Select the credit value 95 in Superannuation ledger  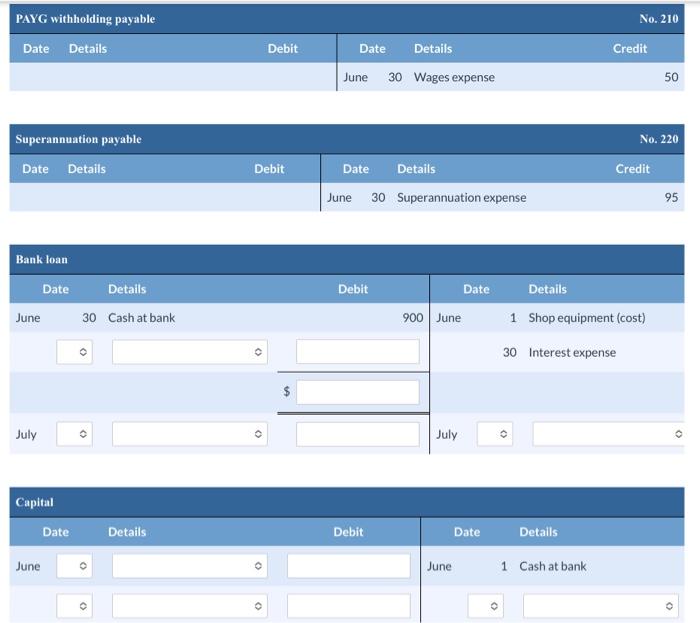pyautogui.click(x=671, y=198)
